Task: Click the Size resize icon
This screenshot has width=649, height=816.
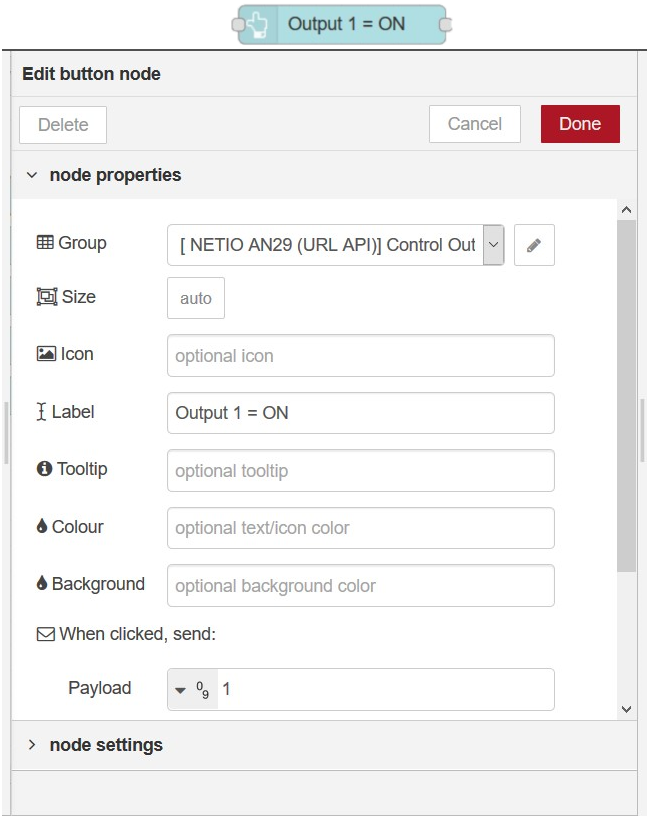Action: pos(47,297)
